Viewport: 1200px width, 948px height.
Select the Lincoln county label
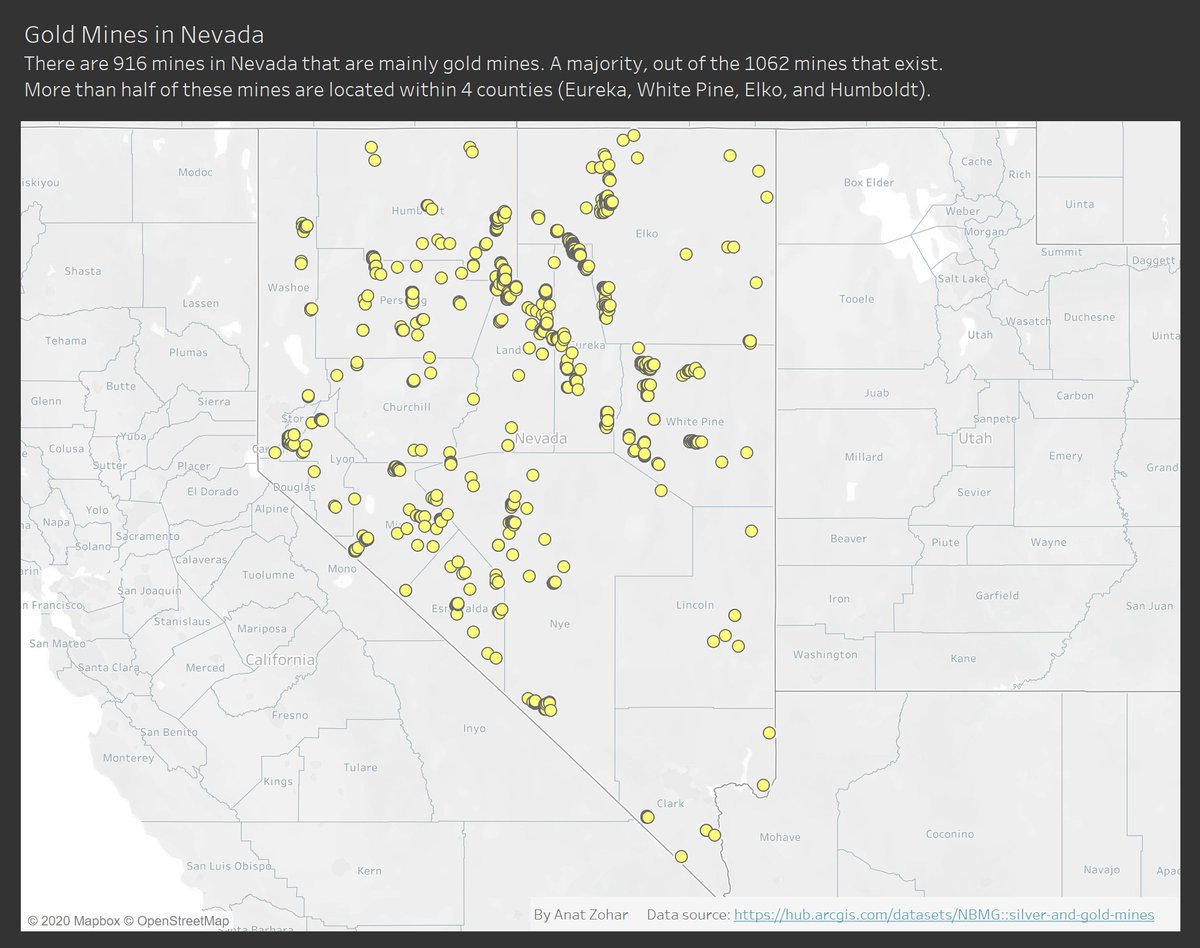coord(695,605)
